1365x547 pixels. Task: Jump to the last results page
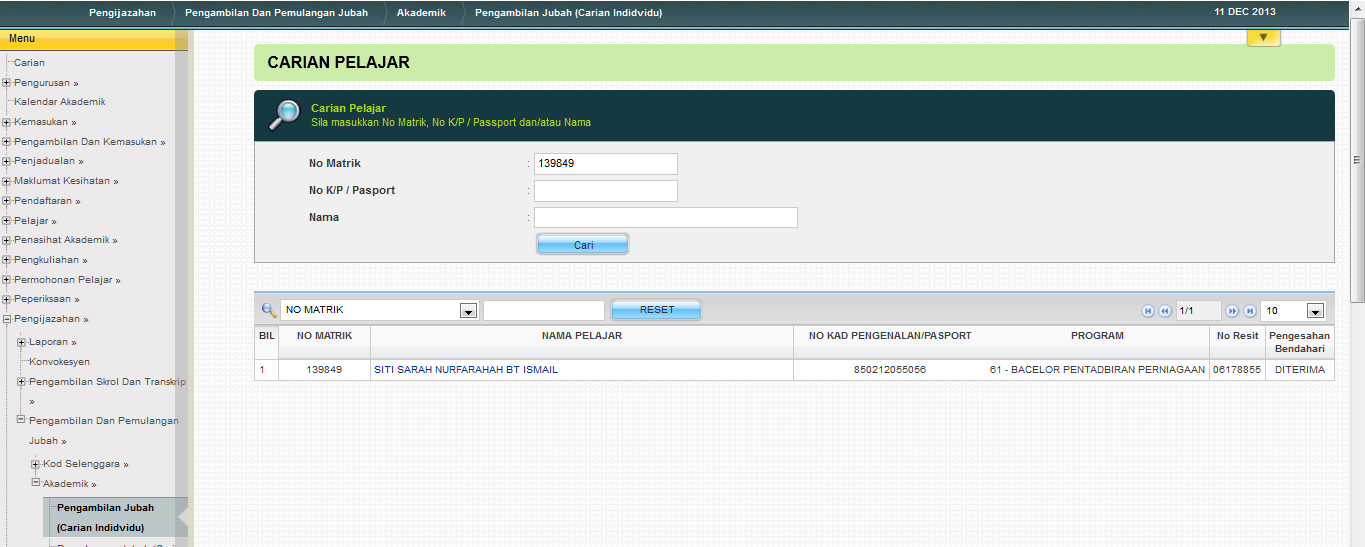coord(1249,311)
